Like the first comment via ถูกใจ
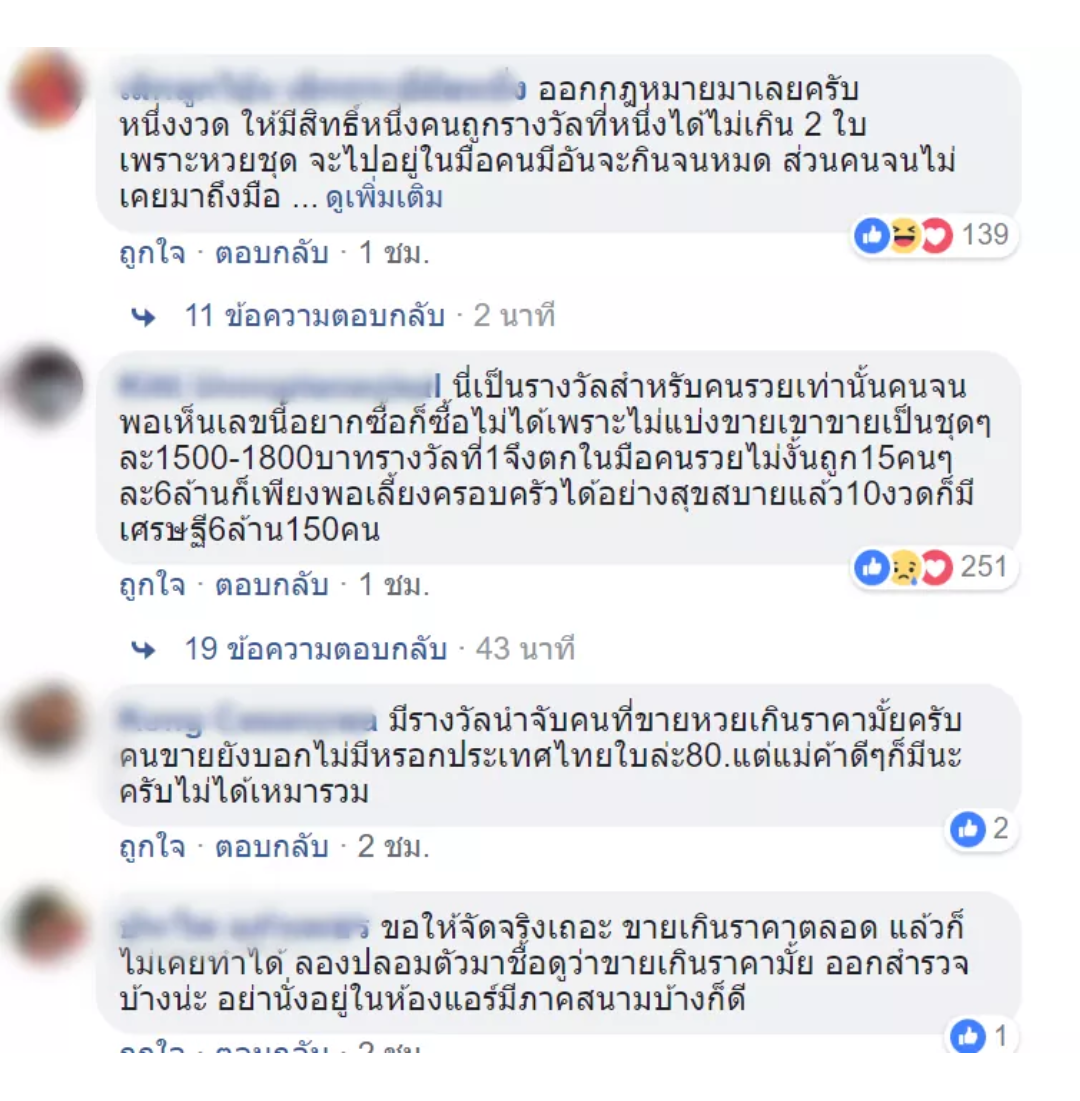The height and width of the screenshot is (1101, 1080). [152, 253]
